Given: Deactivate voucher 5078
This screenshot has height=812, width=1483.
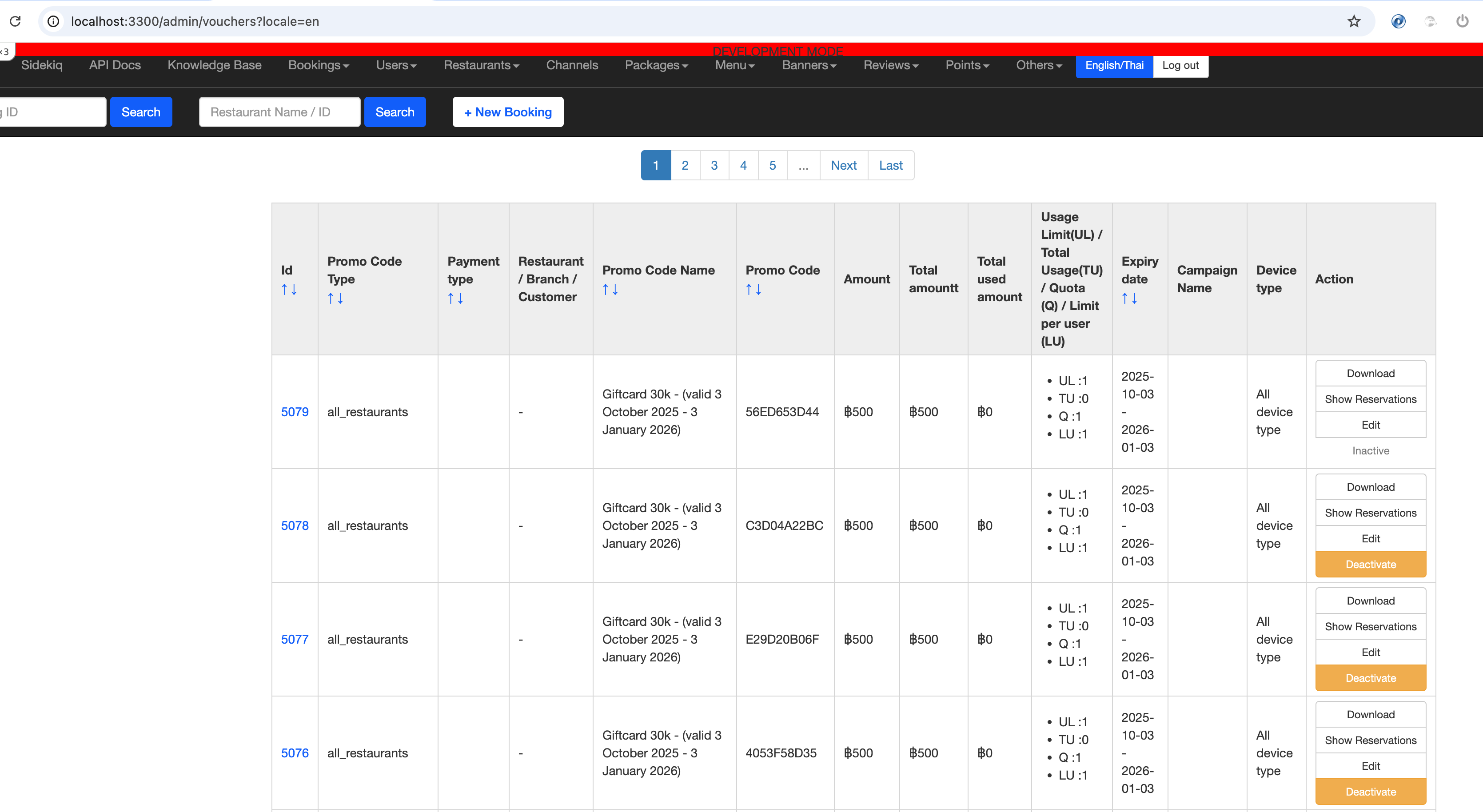Looking at the screenshot, I should [x=1370, y=564].
